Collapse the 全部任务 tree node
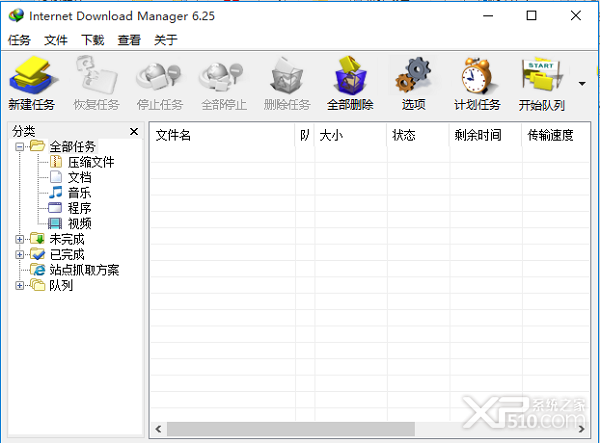Image resolution: width=600 pixels, height=443 pixels. [x=20, y=147]
